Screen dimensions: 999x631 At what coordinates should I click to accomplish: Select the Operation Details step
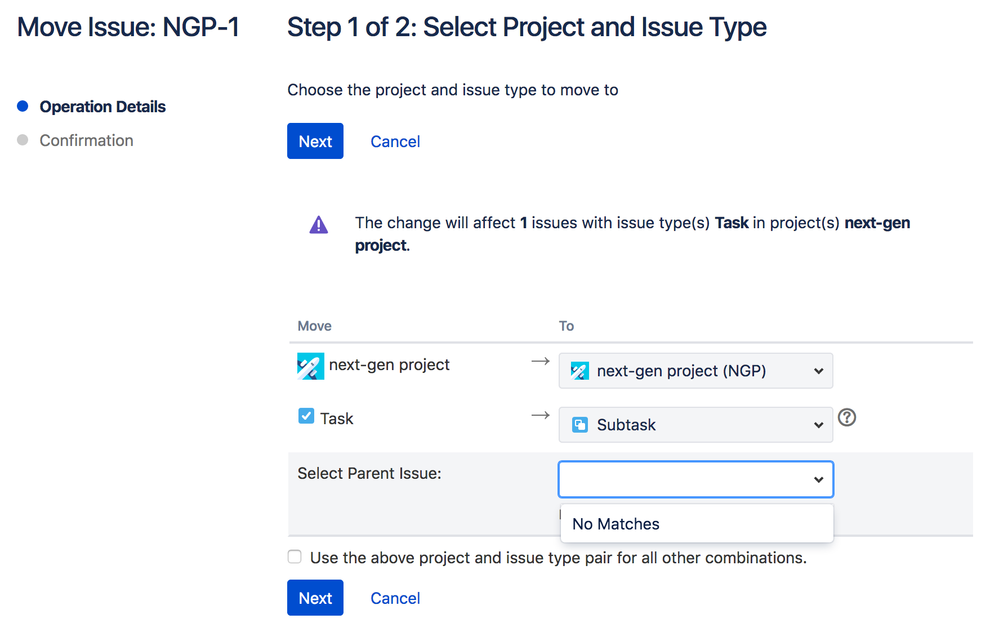102,107
